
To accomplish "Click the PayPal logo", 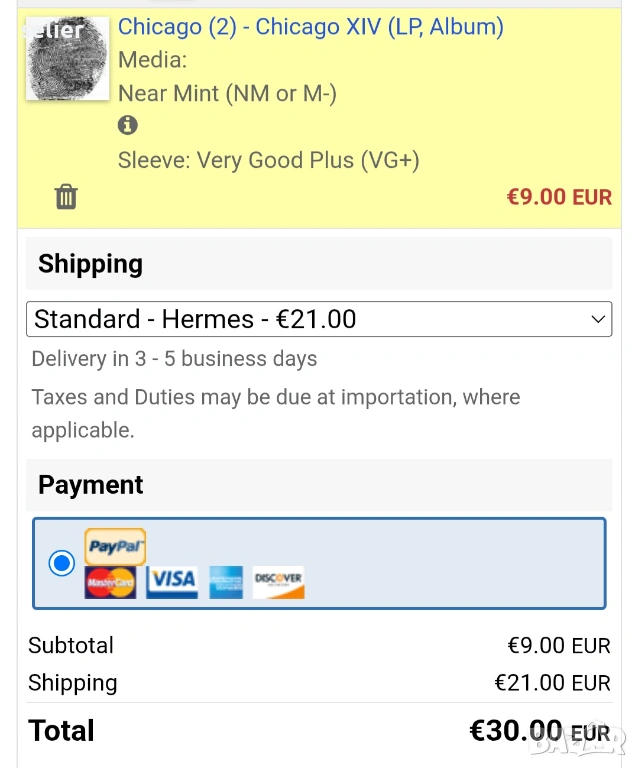I will [x=115, y=546].
